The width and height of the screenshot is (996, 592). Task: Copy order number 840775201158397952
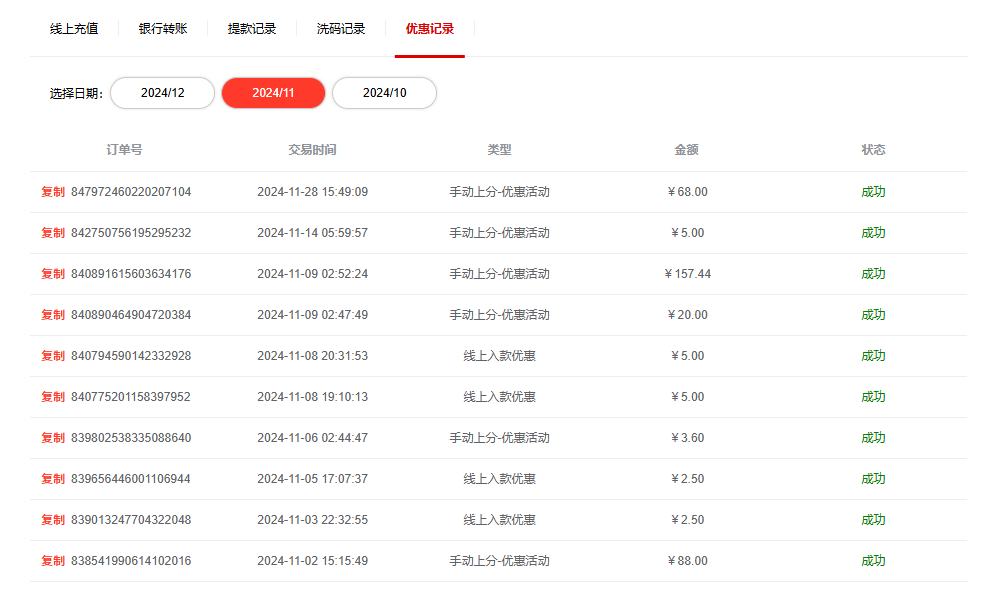[x=53, y=397]
